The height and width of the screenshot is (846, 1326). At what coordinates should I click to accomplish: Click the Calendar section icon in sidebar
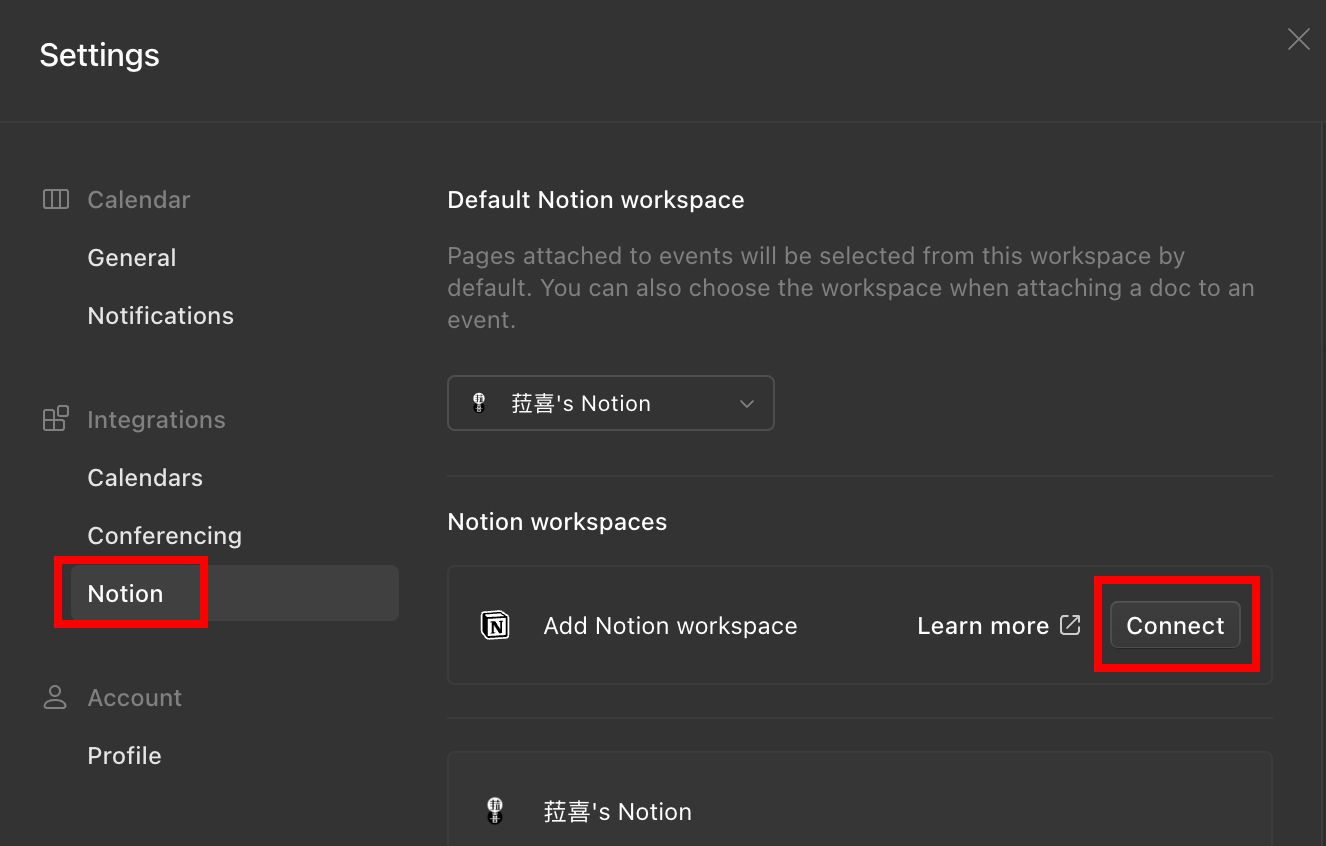pyautogui.click(x=56, y=200)
